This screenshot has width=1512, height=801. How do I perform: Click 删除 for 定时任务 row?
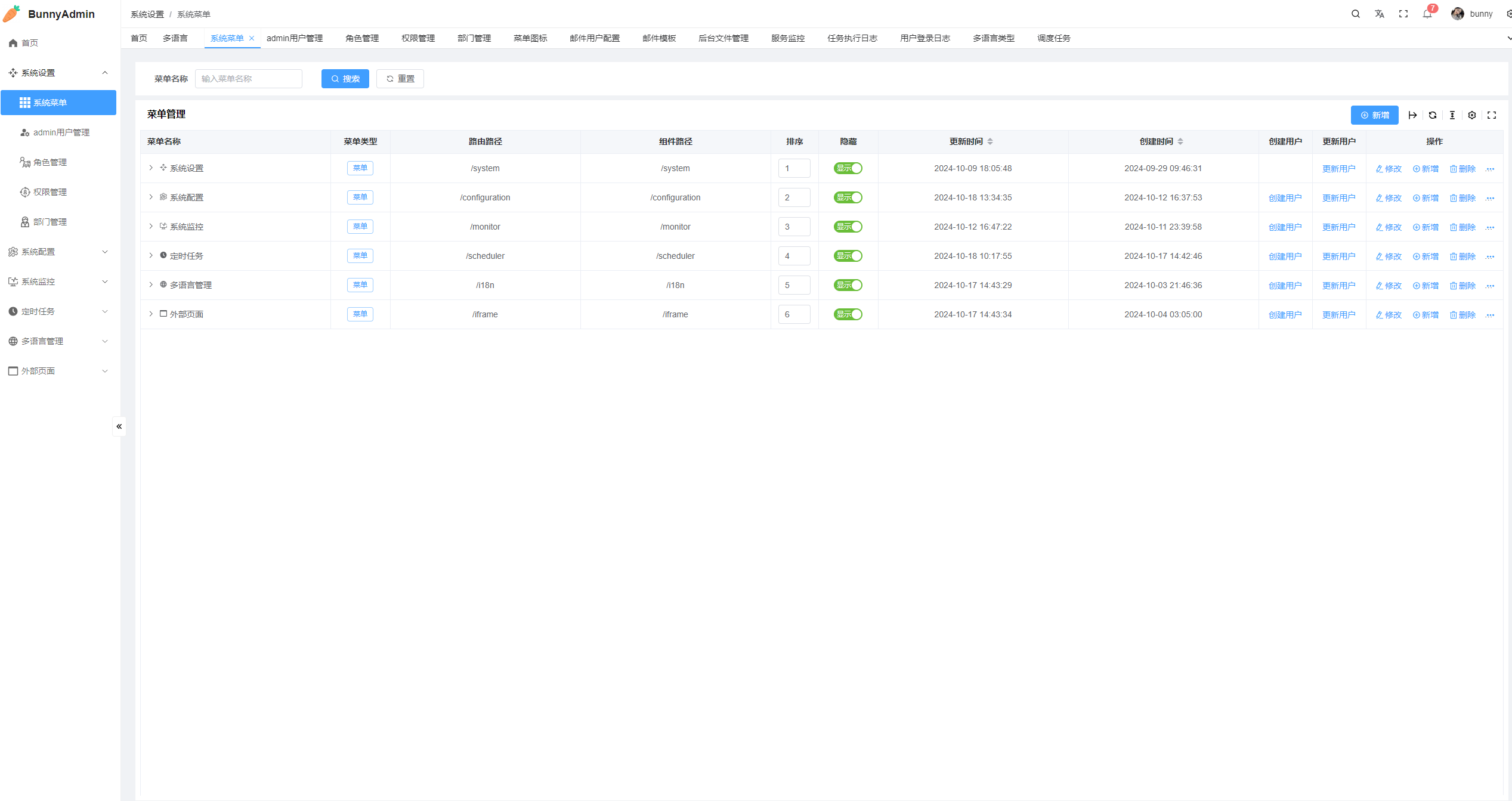pos(1462,256)
